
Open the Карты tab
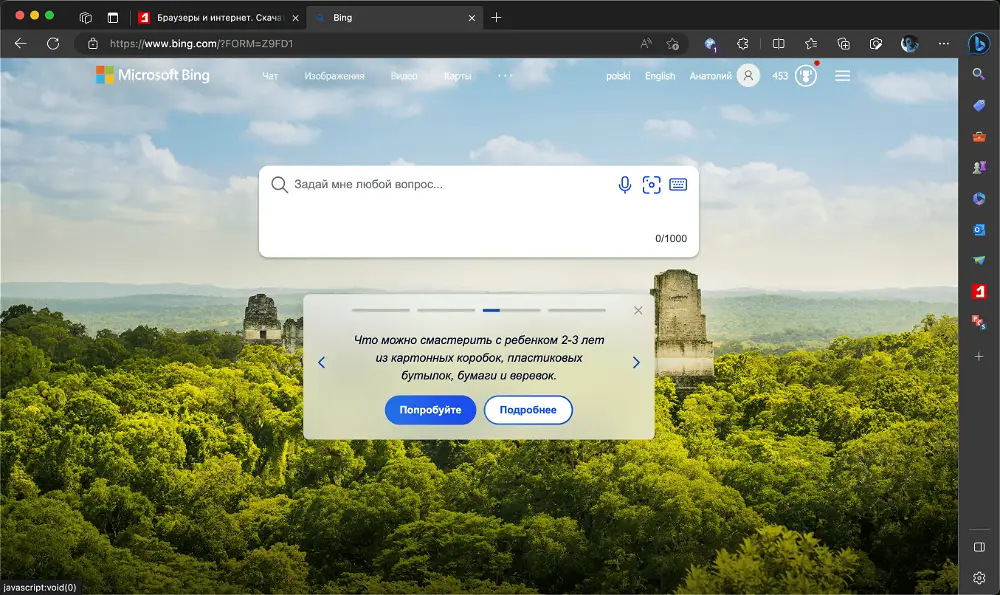(457, 76)
